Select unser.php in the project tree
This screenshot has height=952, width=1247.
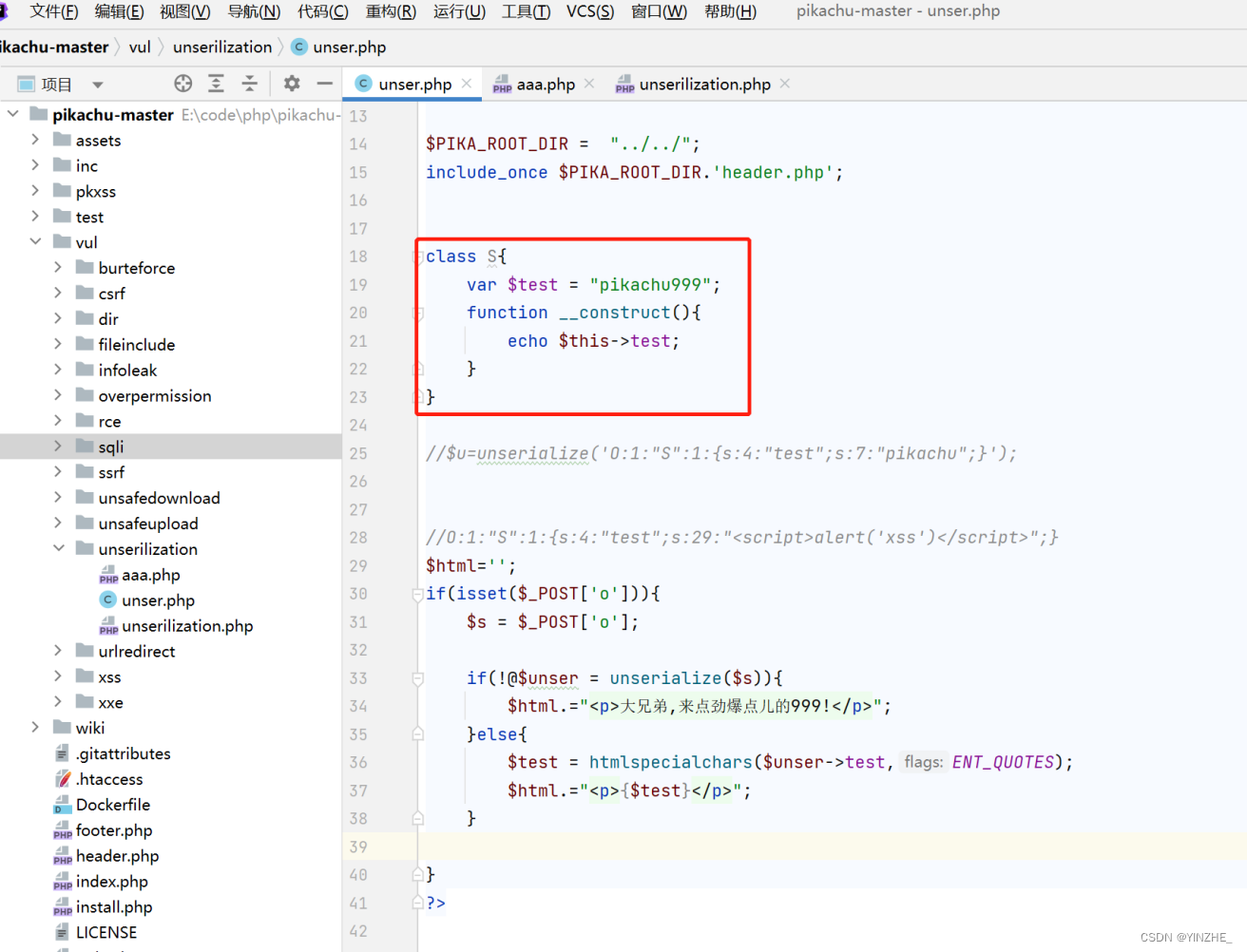click(x=158, y=600)
